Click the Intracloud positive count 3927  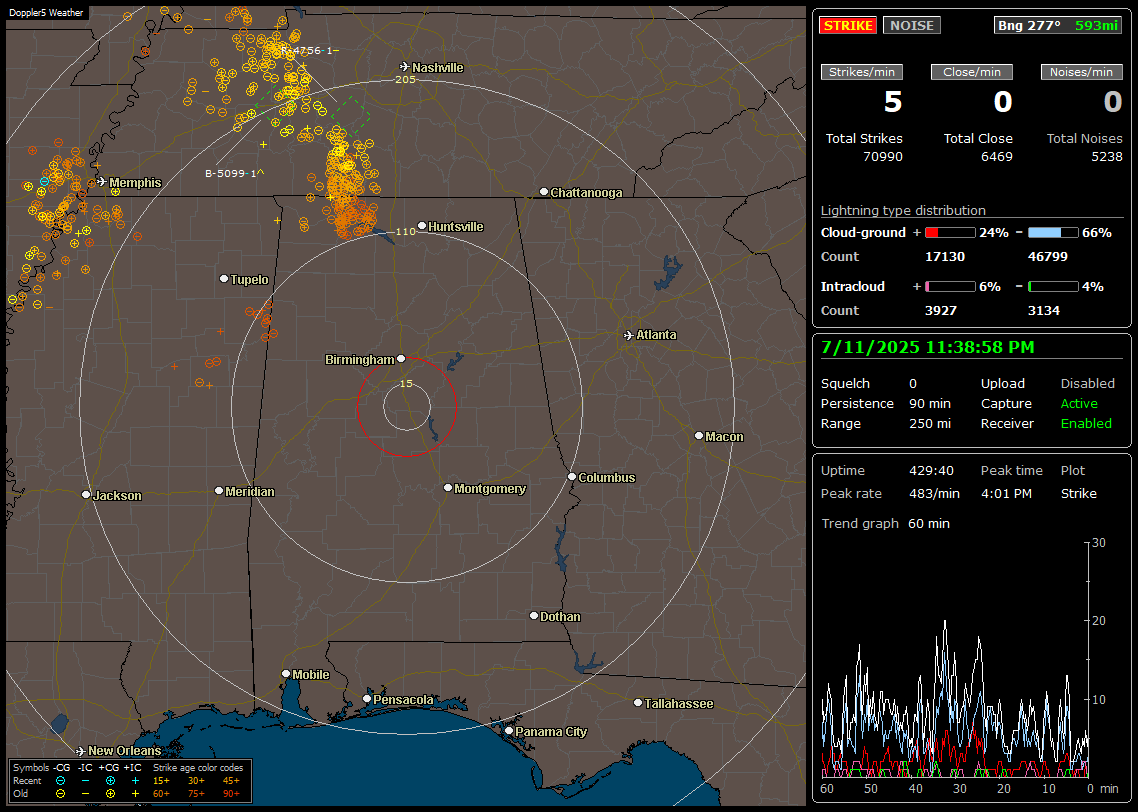coord(941,310)
